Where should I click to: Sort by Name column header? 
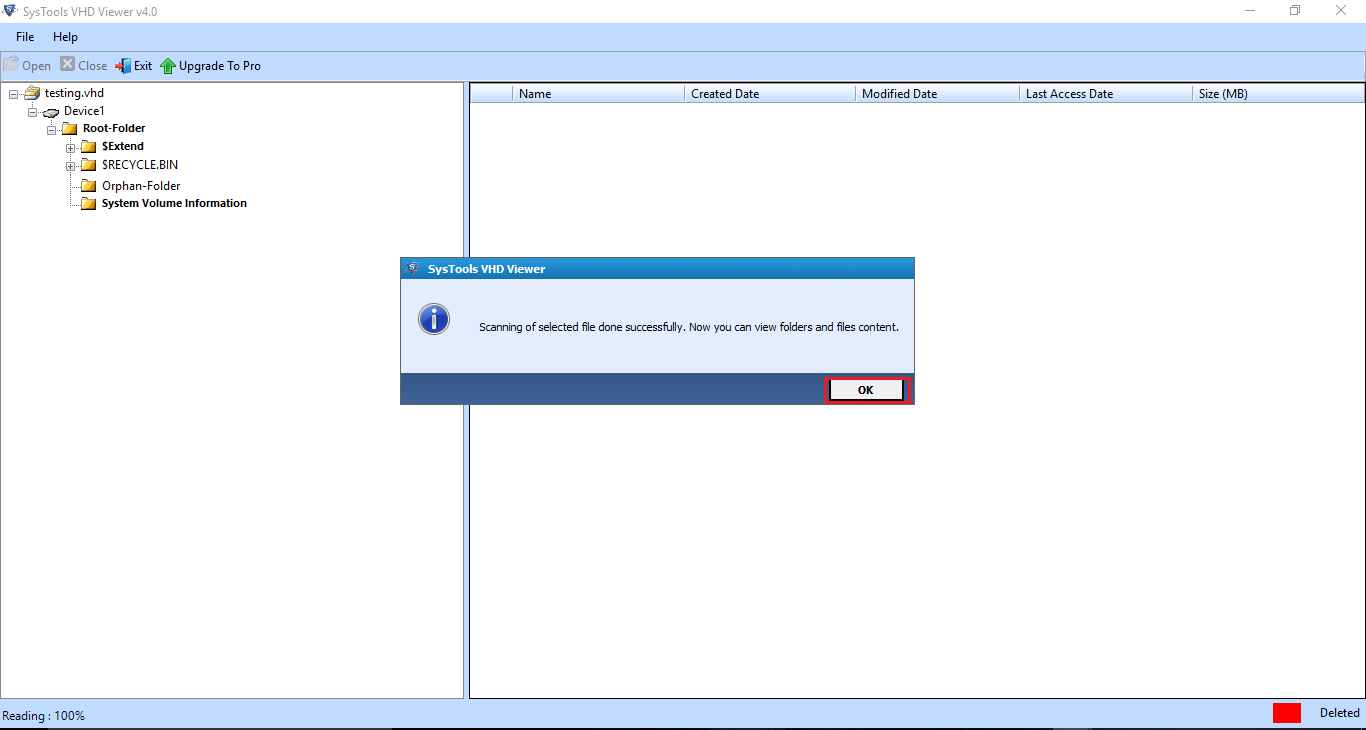point(598,93)
